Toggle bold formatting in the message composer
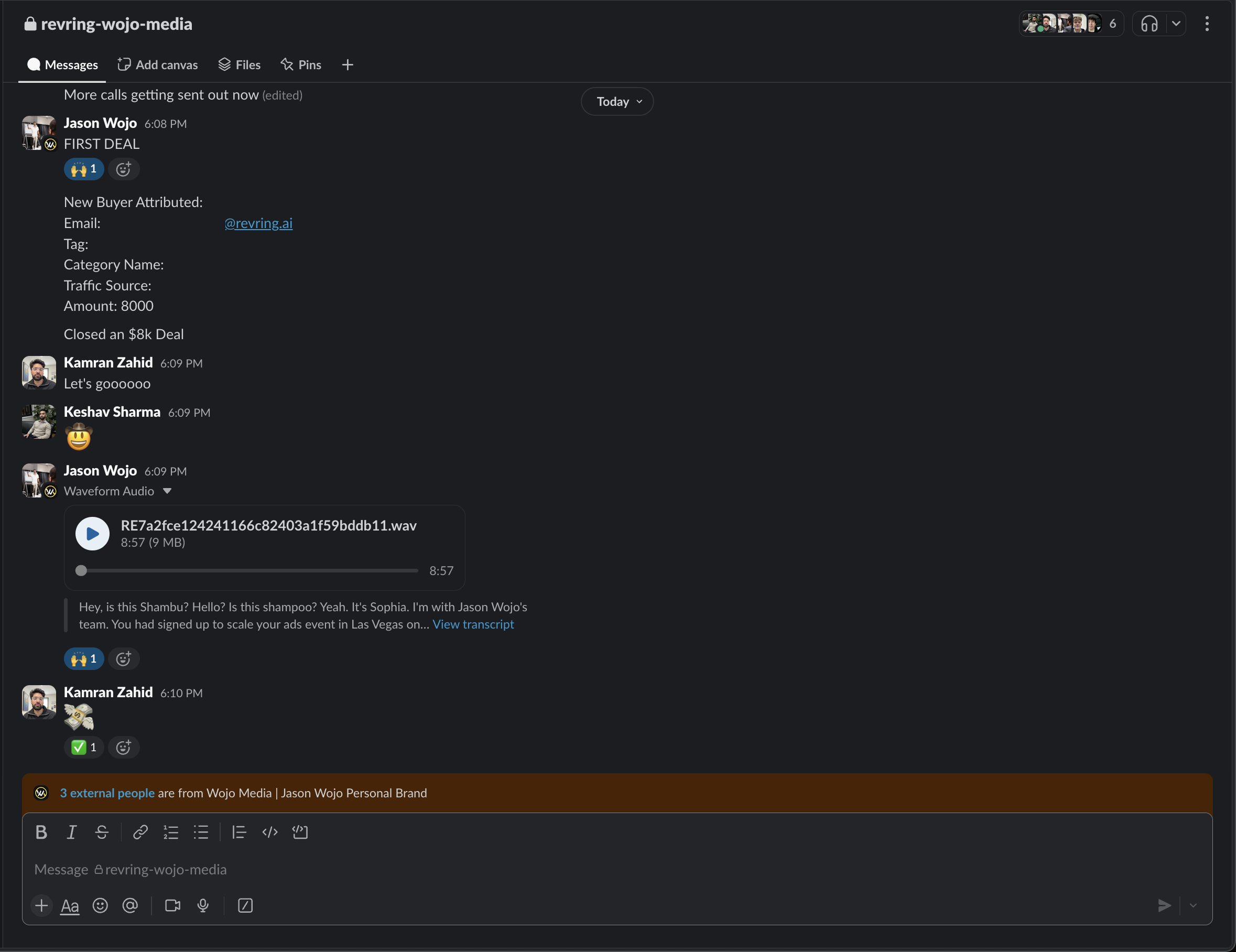This screenshot has height=952, width=1236. [41, 832]
